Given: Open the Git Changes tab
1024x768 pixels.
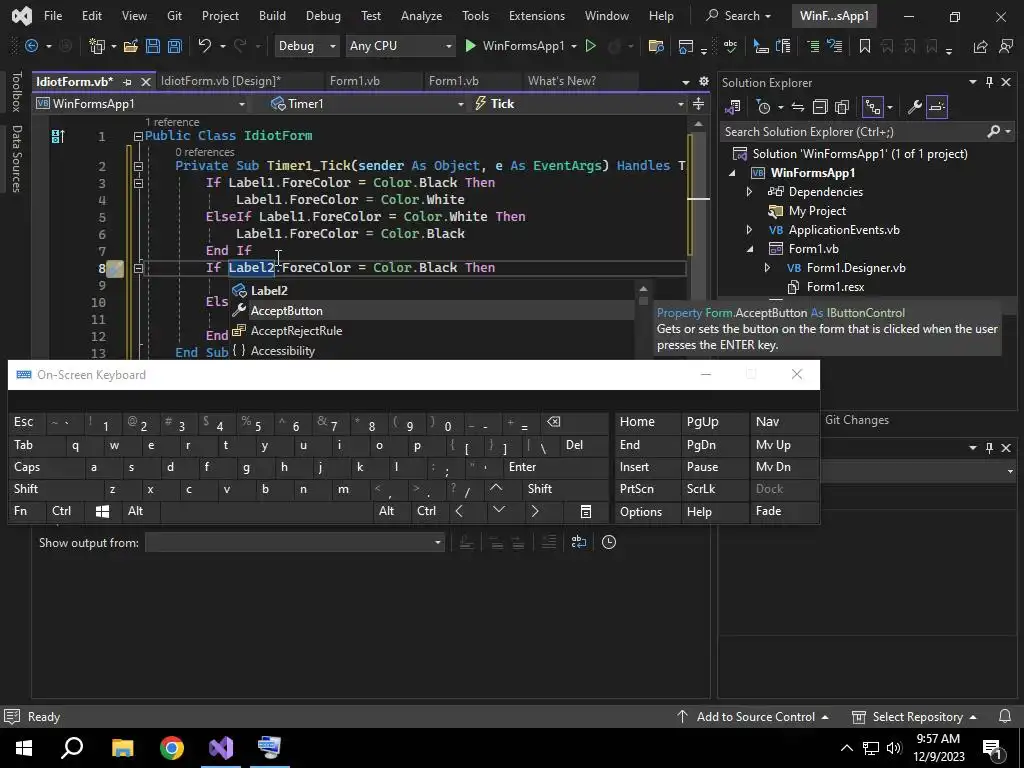Looking at the screenshot, I should click(857, 420).
